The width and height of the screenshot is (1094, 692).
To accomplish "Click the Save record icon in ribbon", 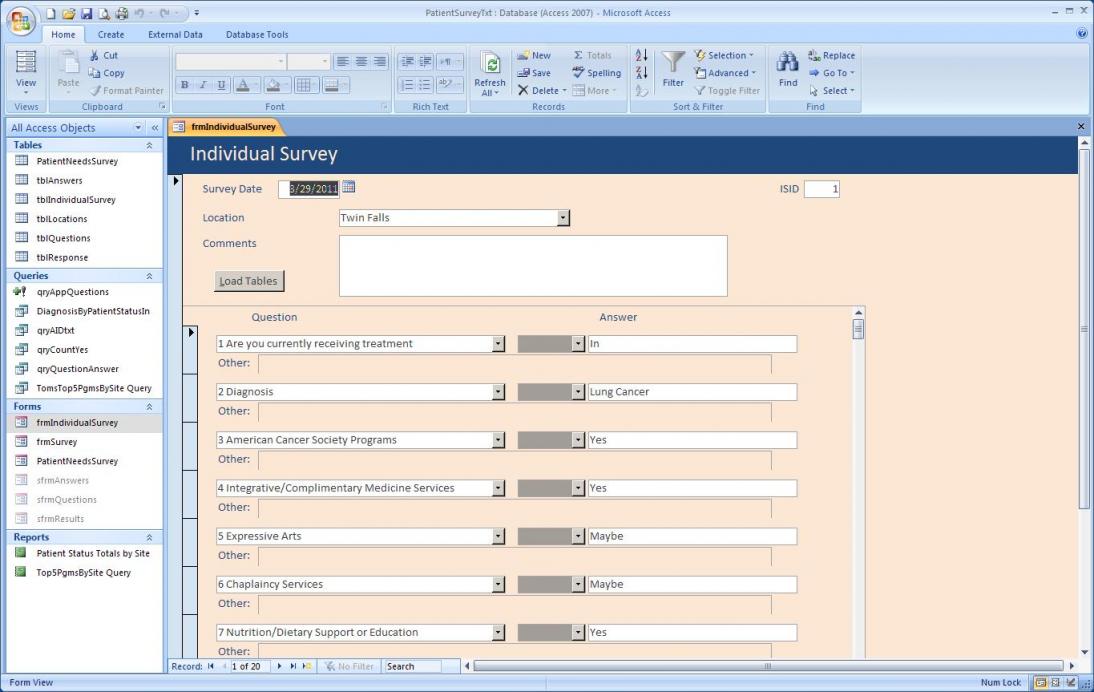I will 534,73.
